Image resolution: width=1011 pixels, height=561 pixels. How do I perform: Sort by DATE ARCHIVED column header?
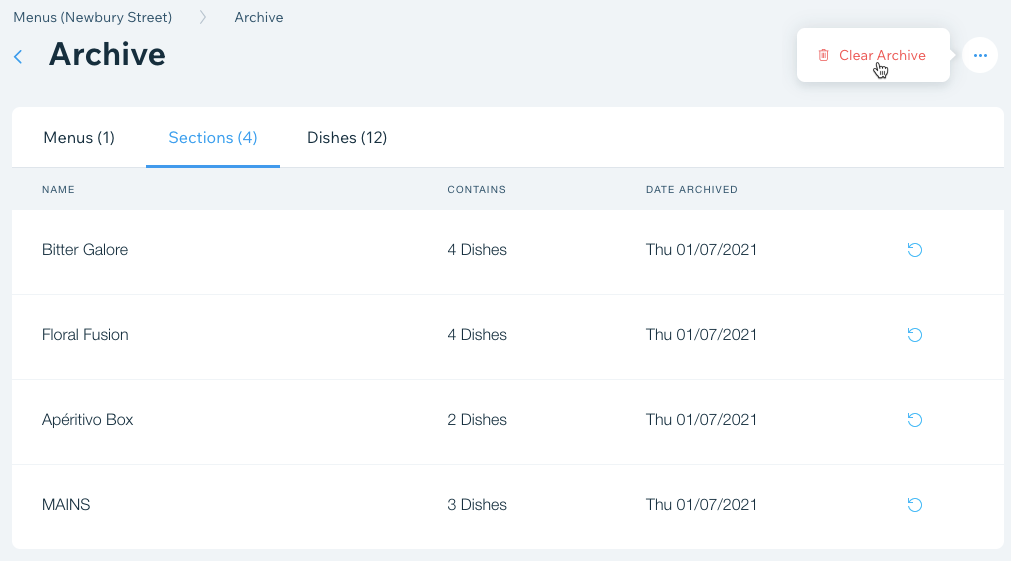pos(691,189)
